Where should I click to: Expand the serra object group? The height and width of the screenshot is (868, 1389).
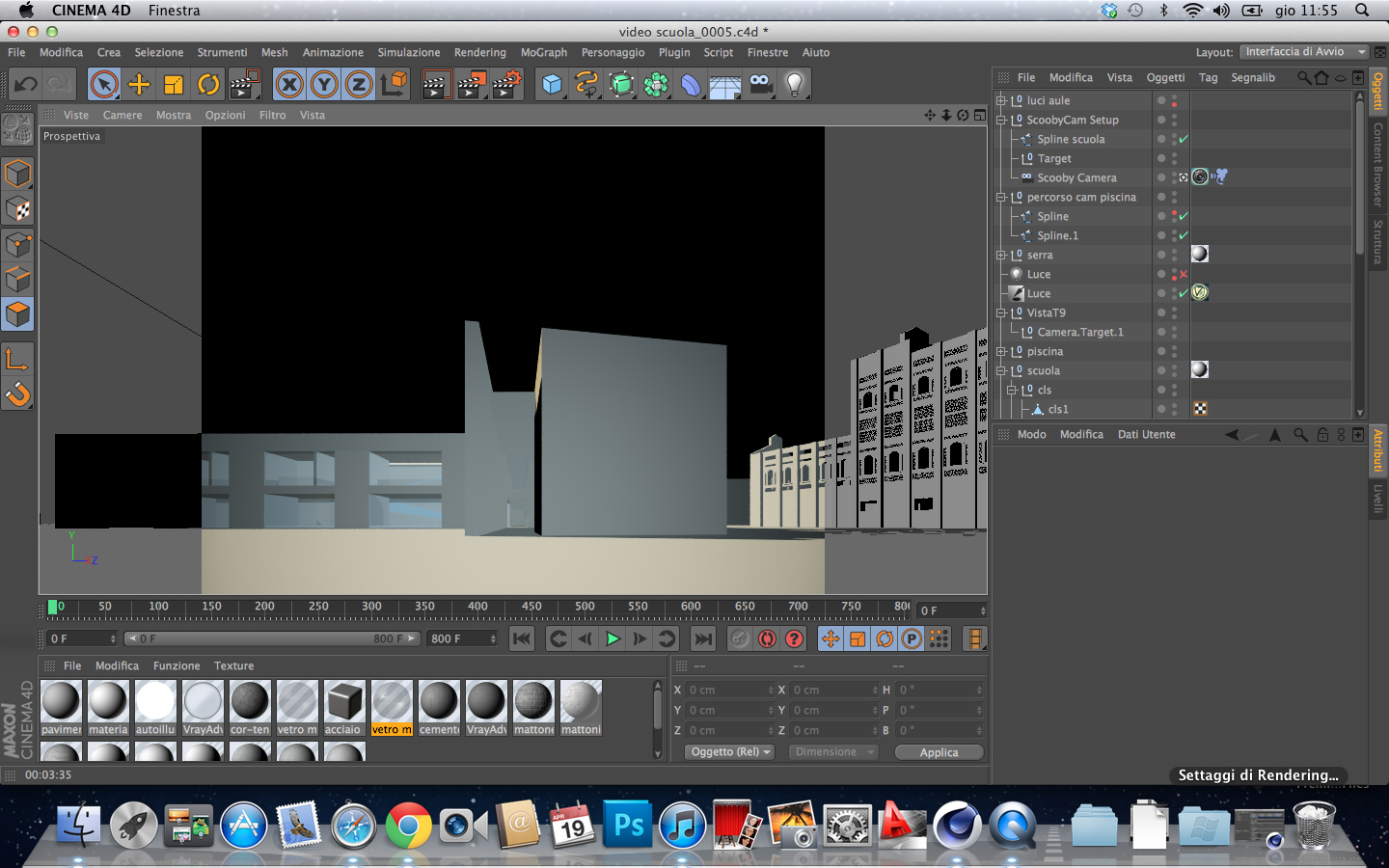pos(1001,256)
